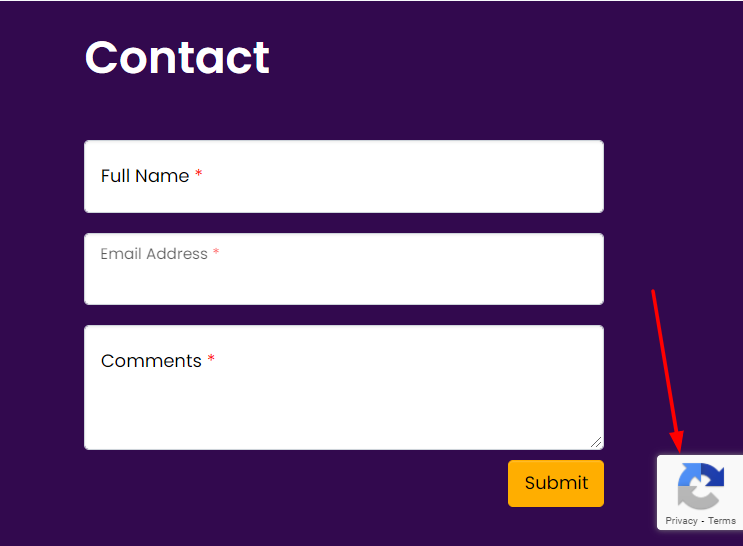Click the red asterisk beside Full Name
Image resolution: width=743 pixels, height=546 pixels.
click(199, 173)
